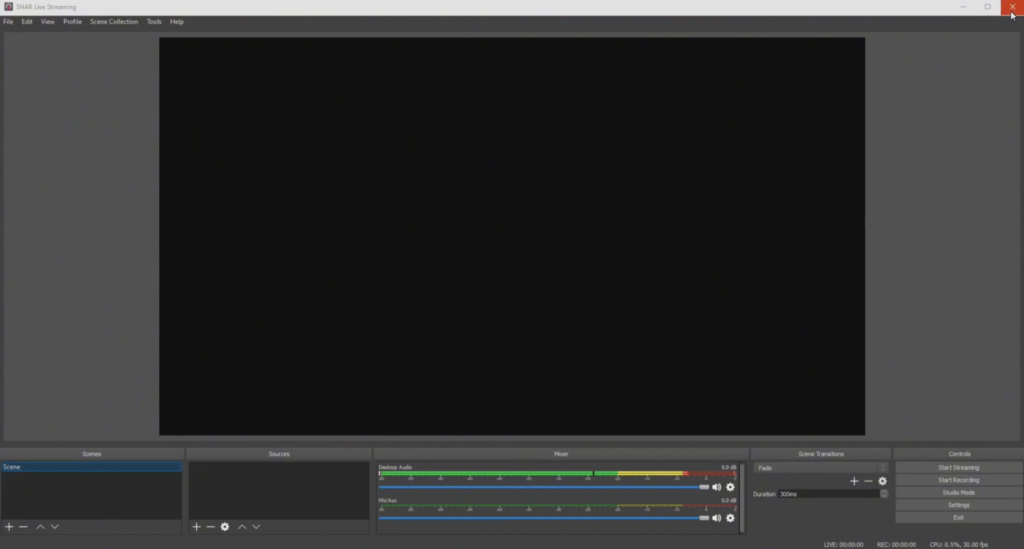Move scene up in Scenes list
Viewport: 1024px width, 549px height.
(40, 527)
